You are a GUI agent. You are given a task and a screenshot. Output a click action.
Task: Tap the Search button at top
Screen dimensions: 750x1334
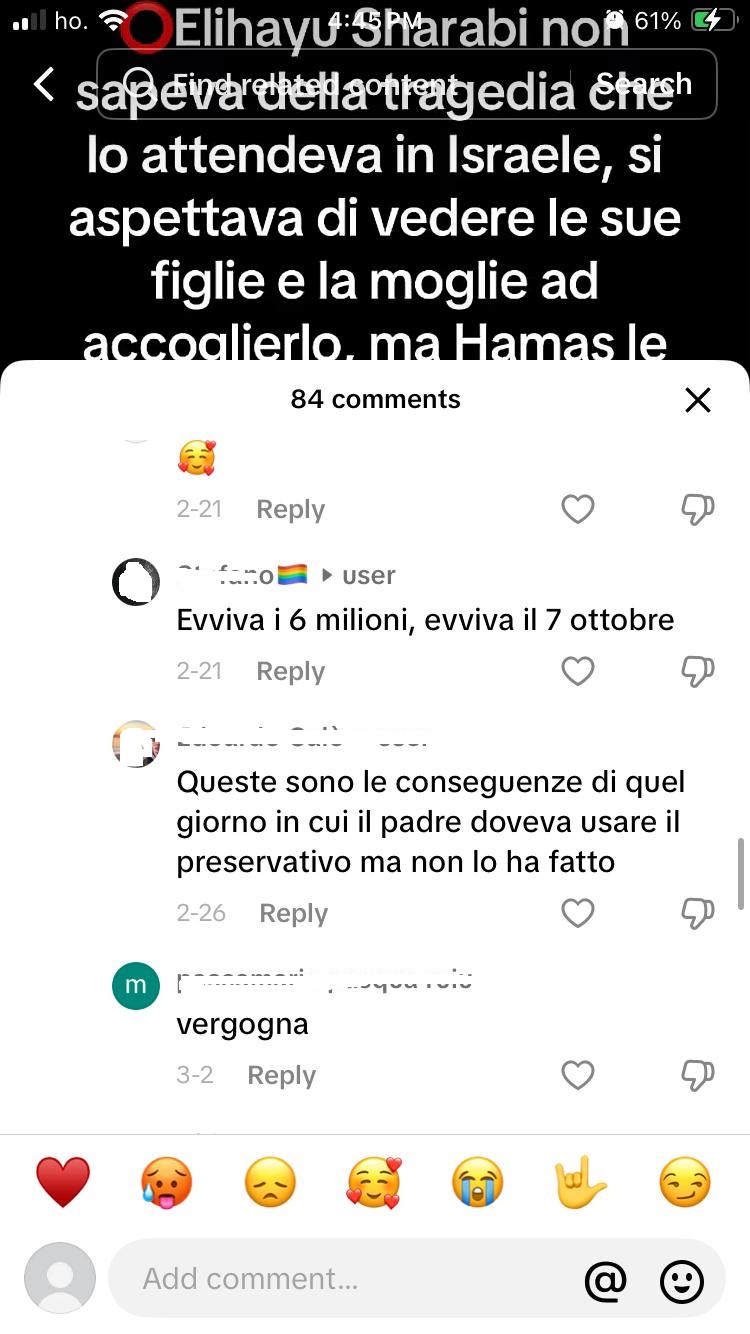pos(643,84)
